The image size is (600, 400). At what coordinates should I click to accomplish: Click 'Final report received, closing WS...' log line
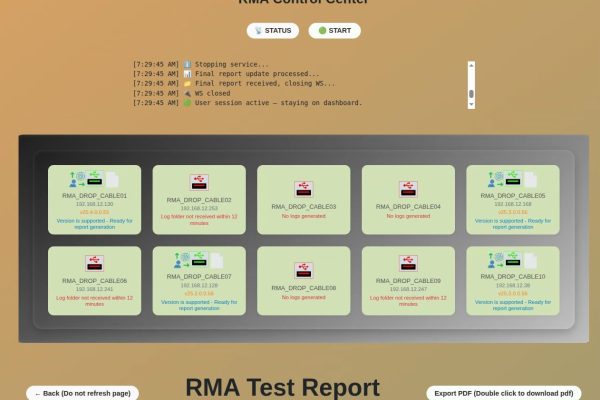pos(234,83)
